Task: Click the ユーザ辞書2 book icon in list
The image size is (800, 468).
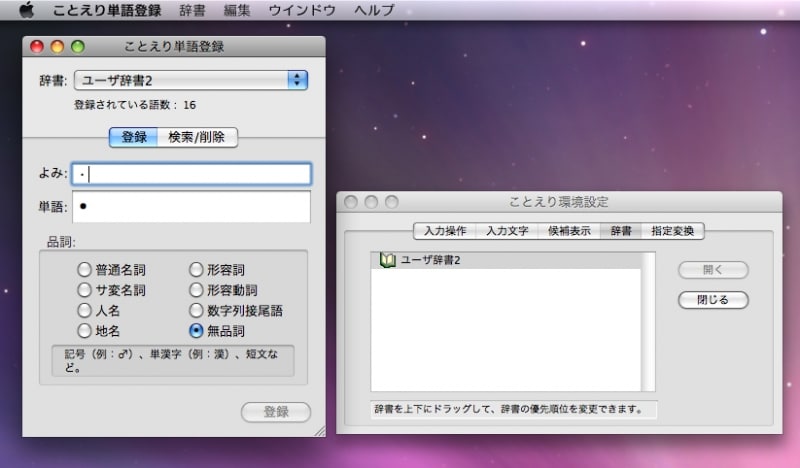Action: (388, 260)
